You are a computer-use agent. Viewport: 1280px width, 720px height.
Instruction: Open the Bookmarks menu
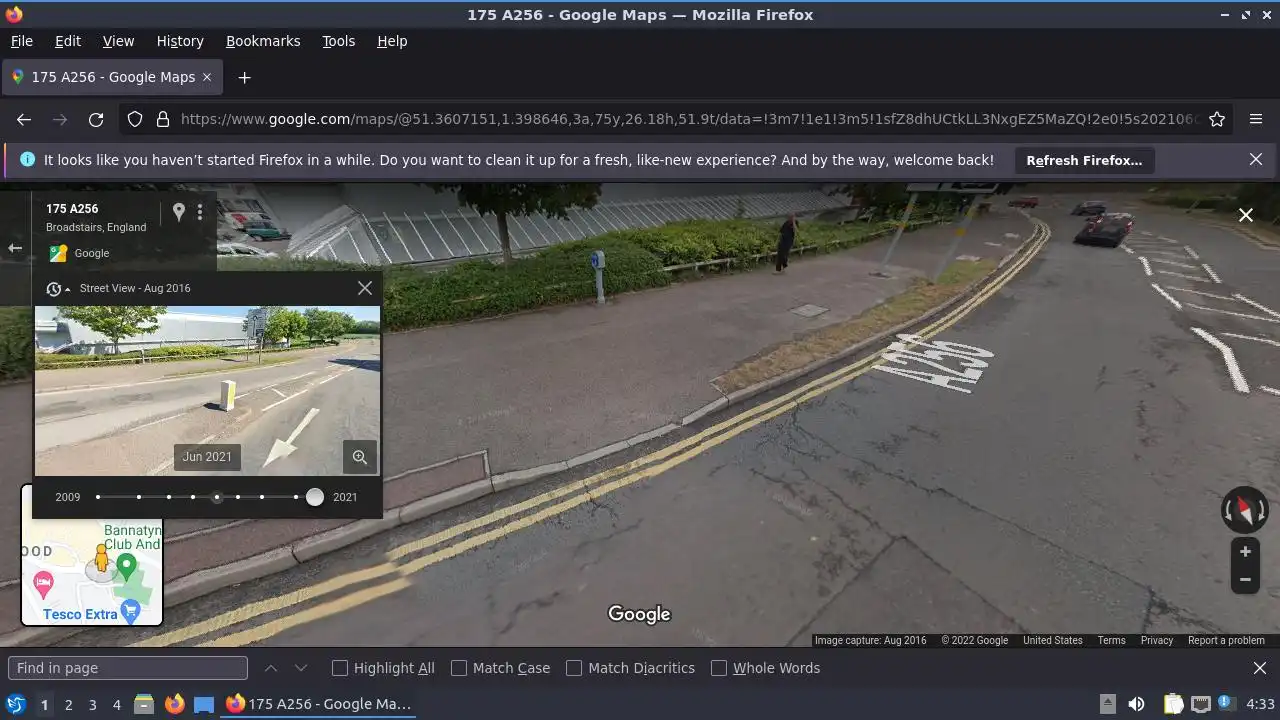[263, 41]
